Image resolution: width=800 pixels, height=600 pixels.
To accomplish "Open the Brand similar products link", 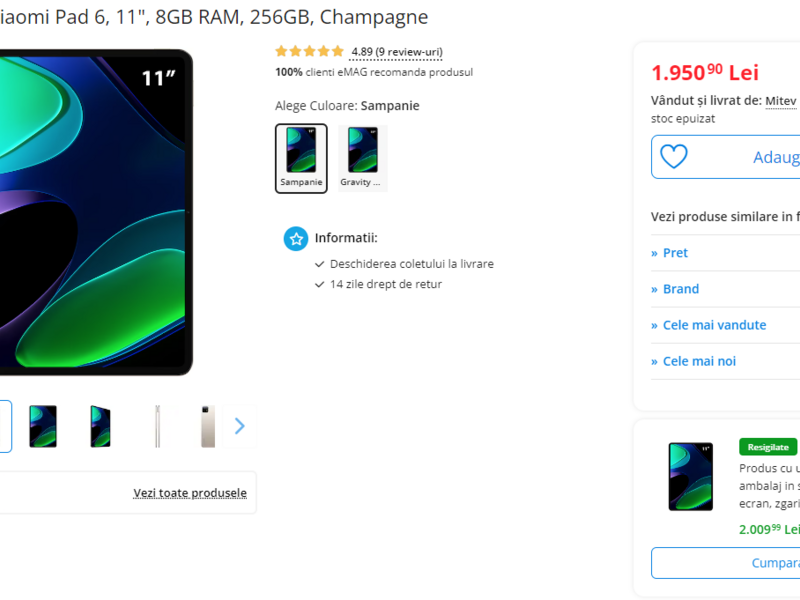I will (x=681, y=289).
